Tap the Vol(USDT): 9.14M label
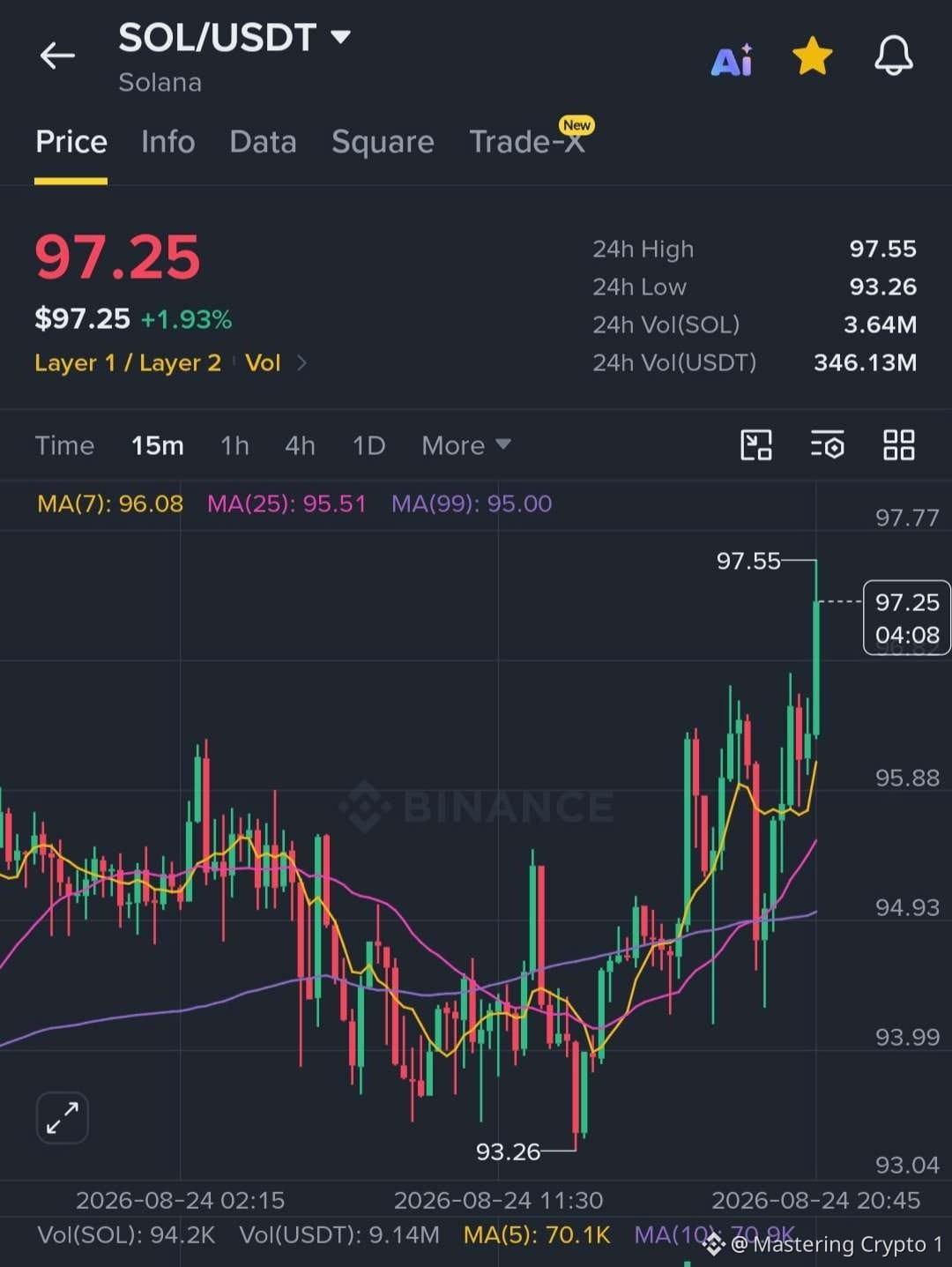The image size is (952, 1267). tap(339, 1234)
